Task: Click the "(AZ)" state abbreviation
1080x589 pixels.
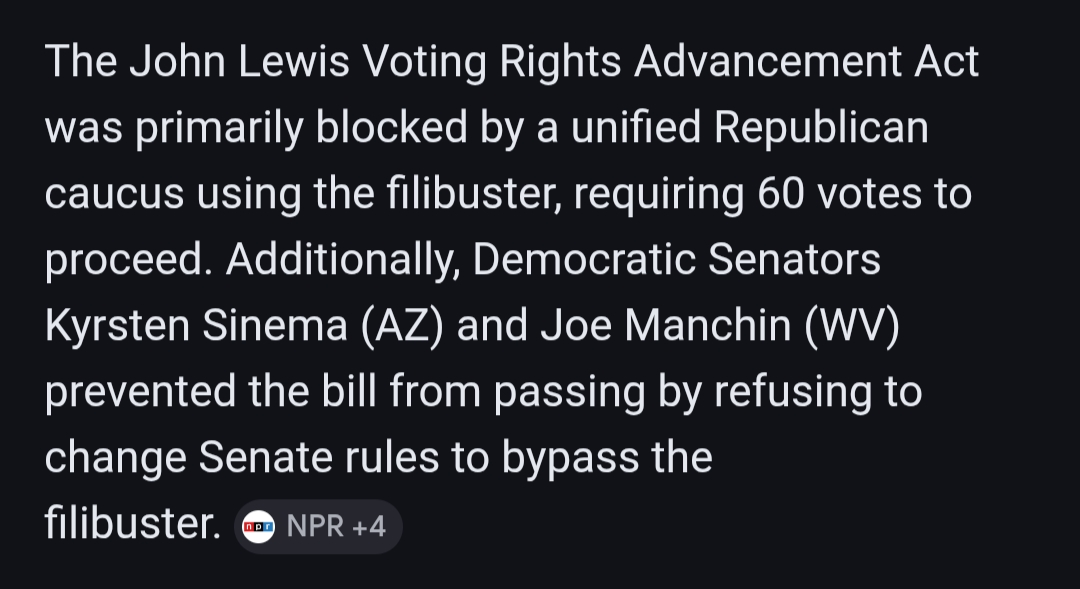Action: coord(404,326)
